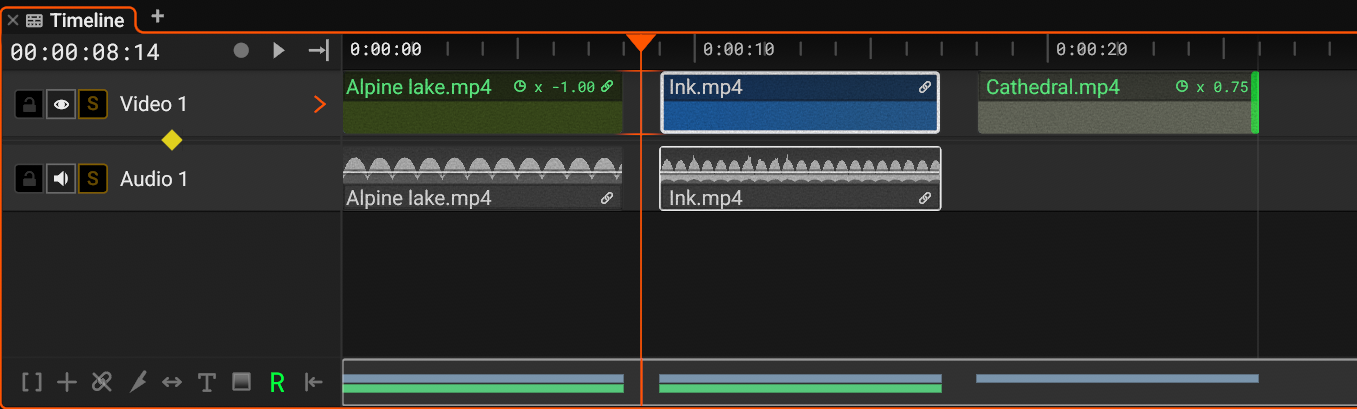
Task: Toggle lock on Audio 1 track
Action: pos(29,179)
